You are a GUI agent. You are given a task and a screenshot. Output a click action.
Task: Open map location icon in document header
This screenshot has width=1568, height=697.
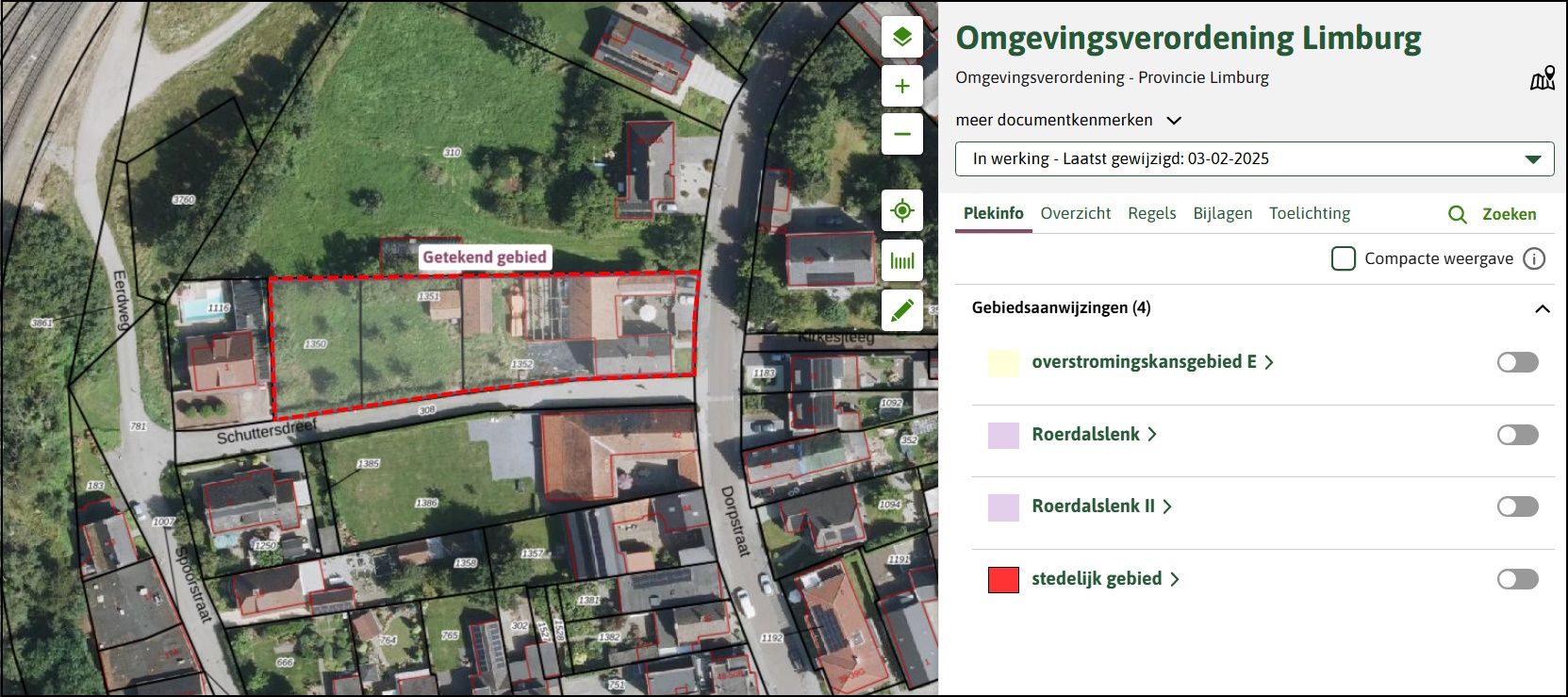click(x=1543, y=78)
